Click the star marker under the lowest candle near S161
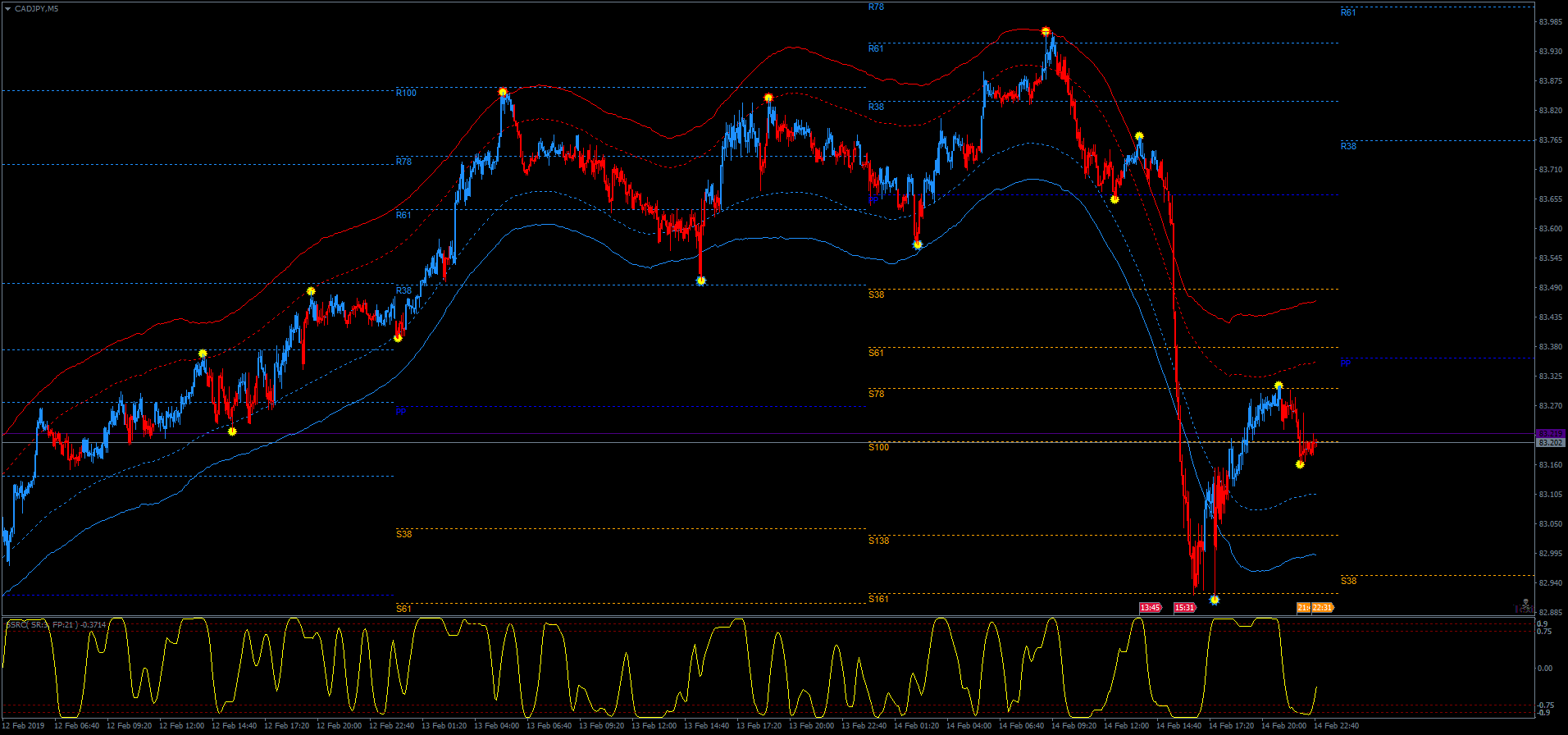Image resolution: width=1568 pixels, height=735 pixels. (x=1215, y=600)
